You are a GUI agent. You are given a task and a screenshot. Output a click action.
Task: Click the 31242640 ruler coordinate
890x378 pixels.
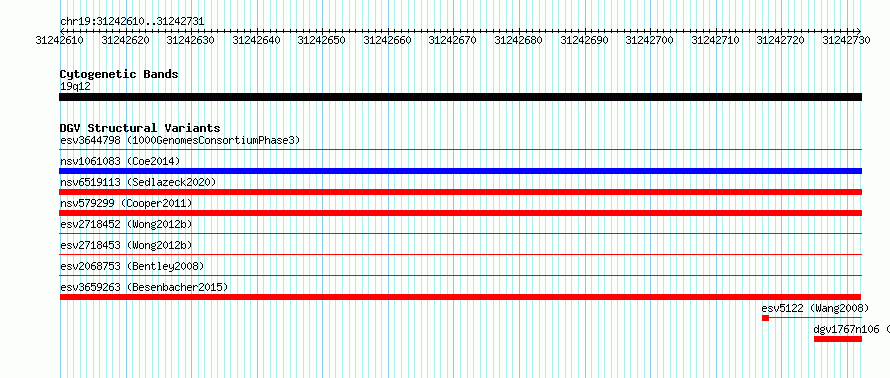tap(257, 40)
